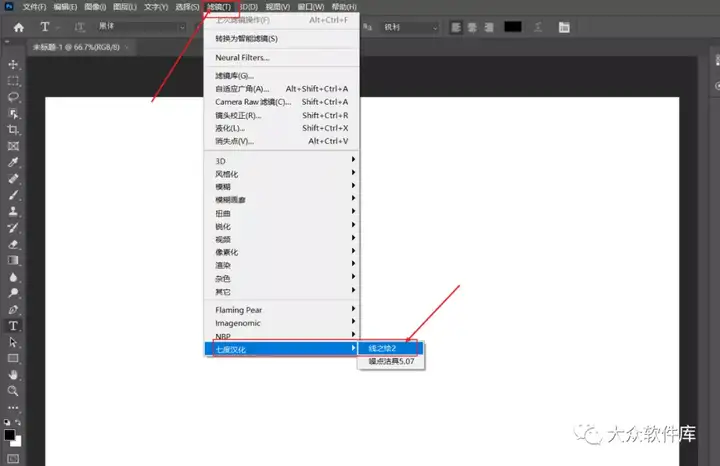Choose Camera Raw 滤镜(C)... entry
Viewport: 720px width, 466px height.
(x=281, y=102)
